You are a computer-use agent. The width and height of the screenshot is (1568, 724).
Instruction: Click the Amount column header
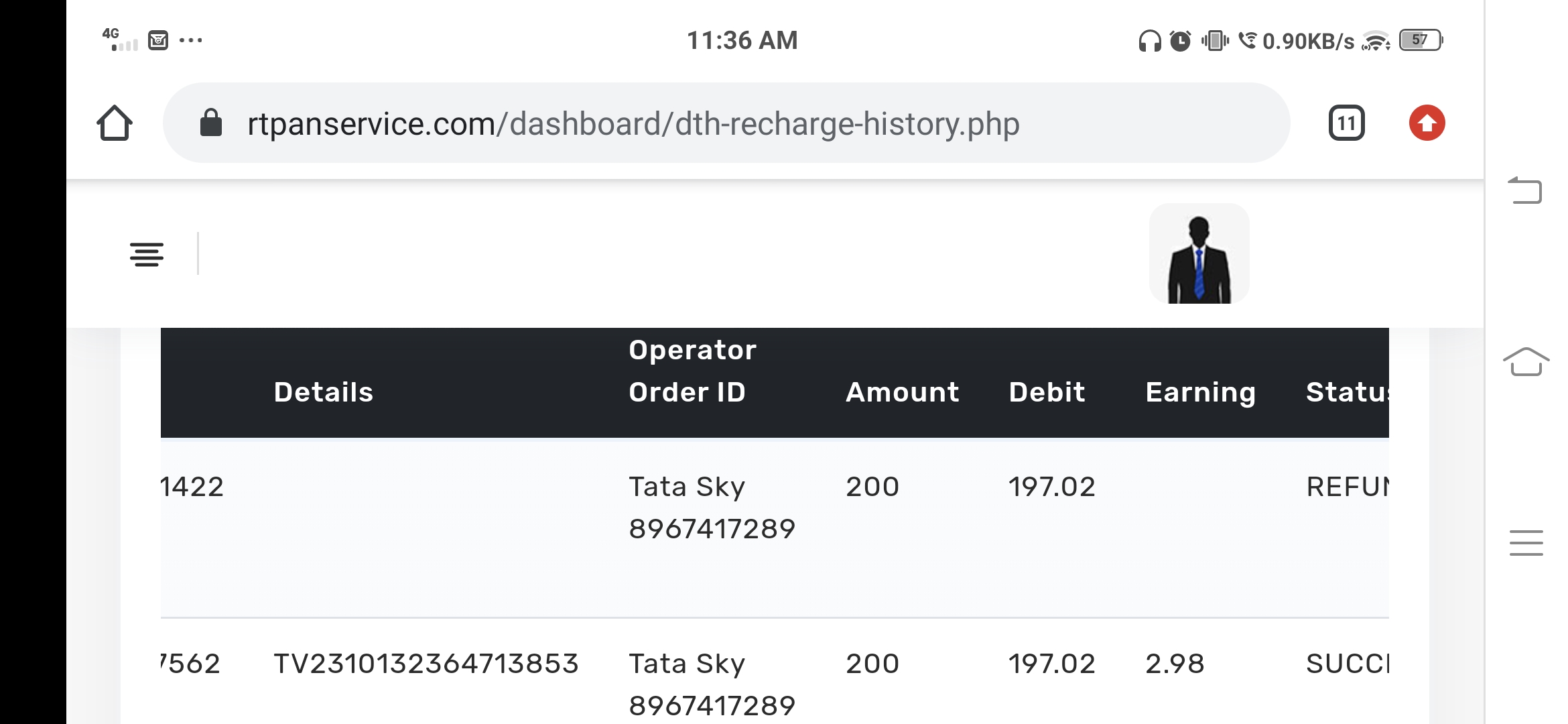pyautogui.click(x=902, y=392)
